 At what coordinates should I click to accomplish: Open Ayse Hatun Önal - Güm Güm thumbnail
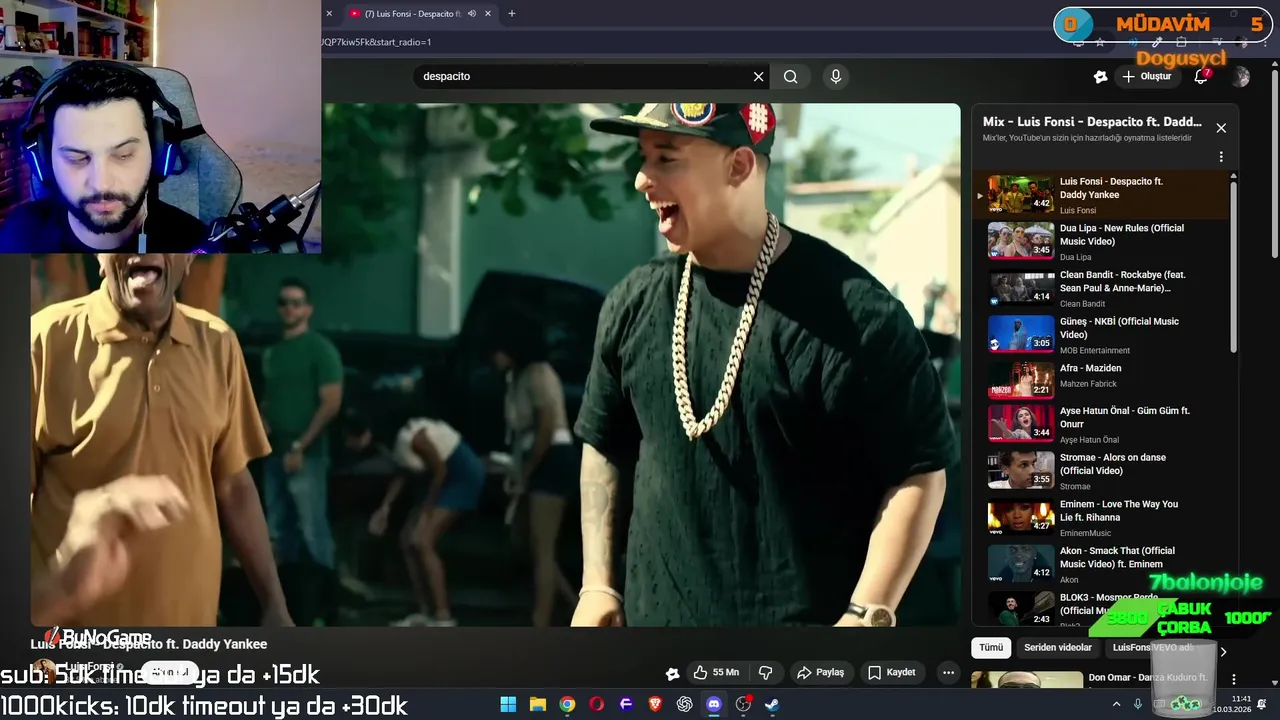coord(1021,423)
